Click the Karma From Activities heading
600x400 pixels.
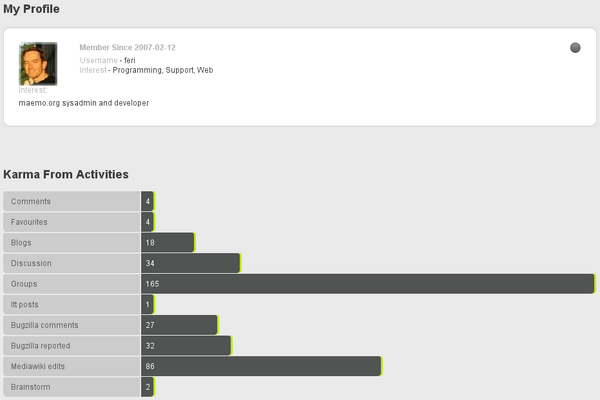[66, 175]
